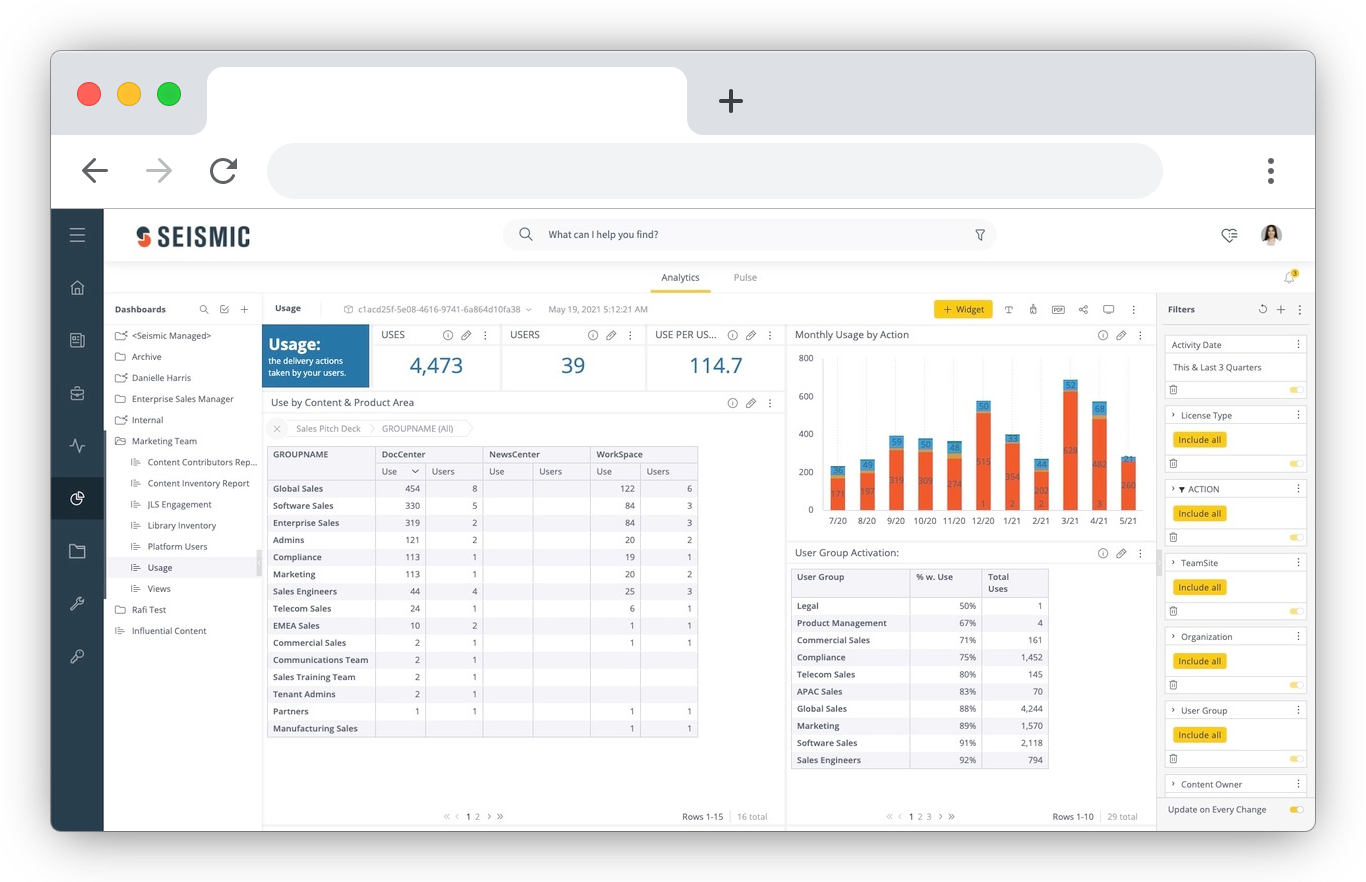Remove the Sales Pitch Deck drill filter

[x=278, y=428]
